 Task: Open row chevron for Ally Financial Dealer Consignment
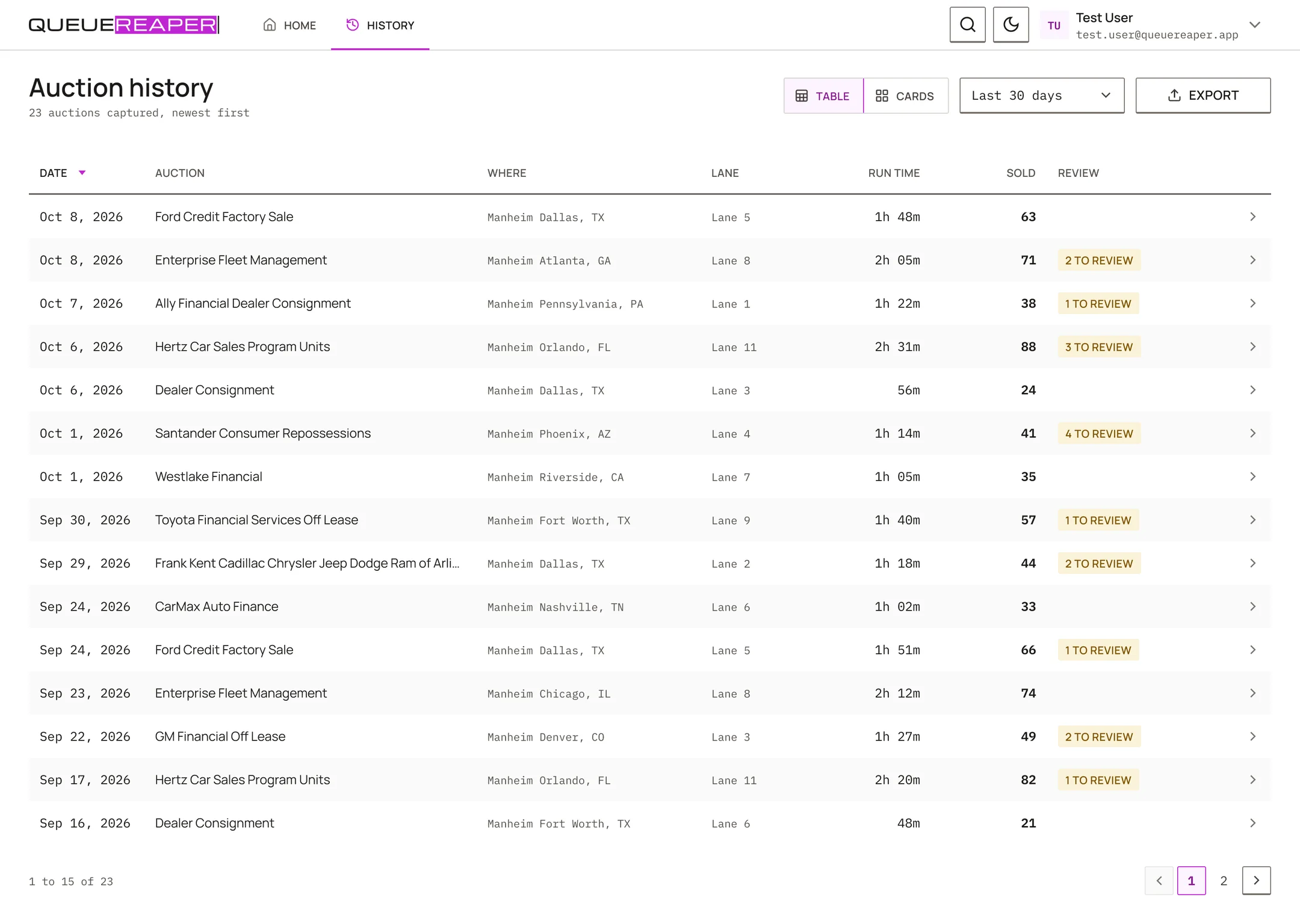[x=1253, y=303]
